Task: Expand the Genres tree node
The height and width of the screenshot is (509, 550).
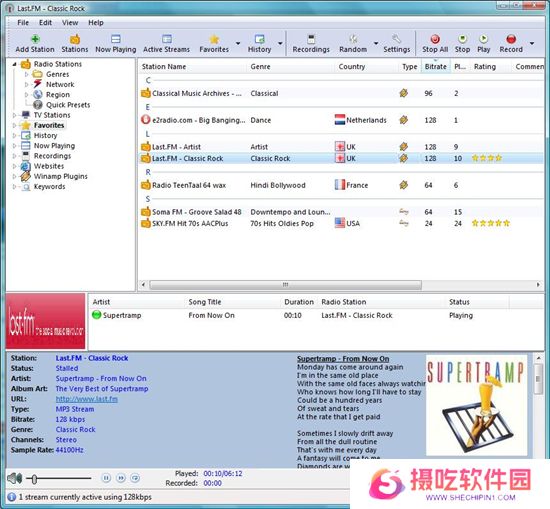Action: 27,74
